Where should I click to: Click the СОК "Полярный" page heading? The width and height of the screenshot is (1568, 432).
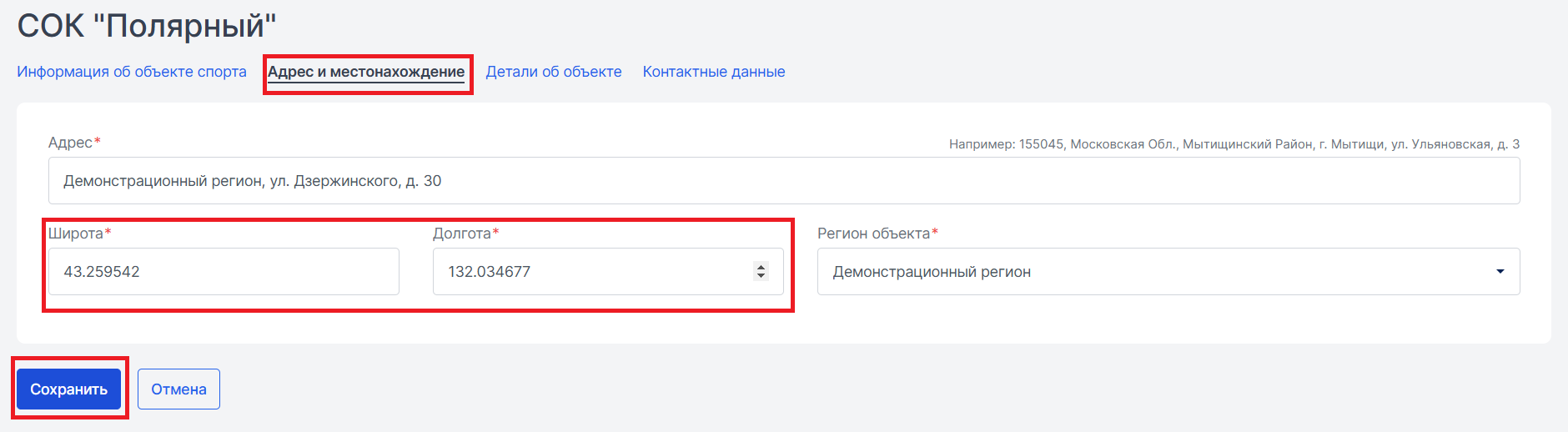click(x=147, y=26)
